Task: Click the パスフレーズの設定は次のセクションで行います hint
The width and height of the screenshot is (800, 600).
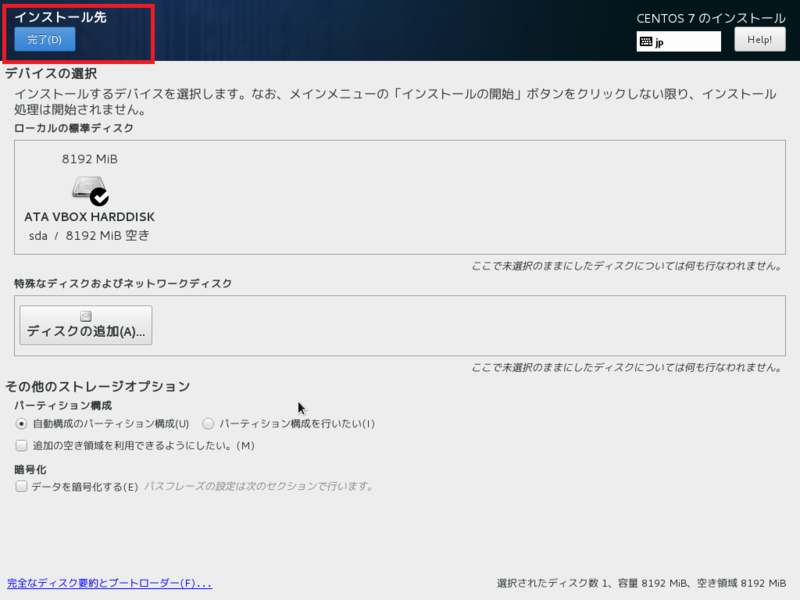Action: (259, 486)
